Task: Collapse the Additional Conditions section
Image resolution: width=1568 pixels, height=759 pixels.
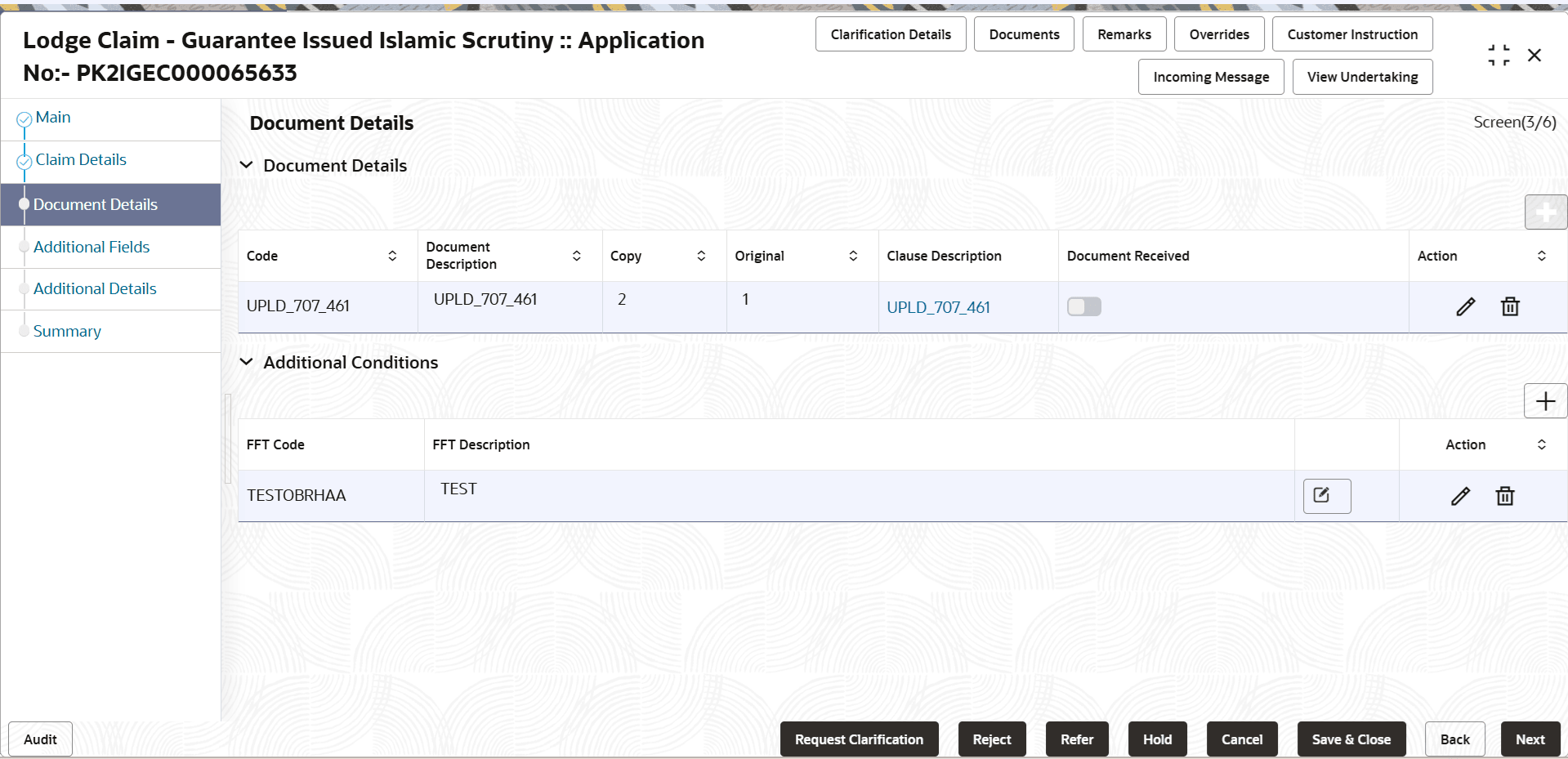Action: click(x=248, y=362)
